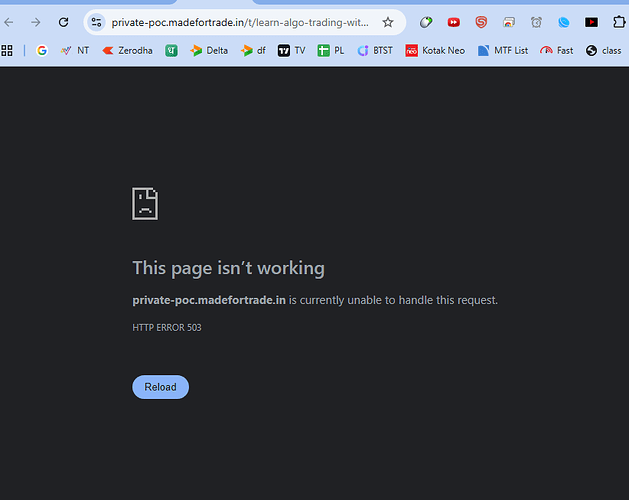Open the Fast bookmark
The image size is (629, 500).
556,50
